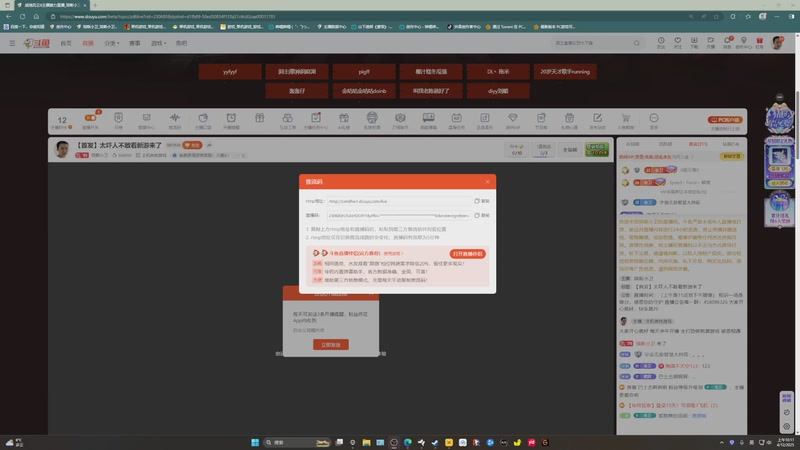This screenshot has width=800, height=450.
Task: Click the red send-now button in the popup
Action: (331, 344)
